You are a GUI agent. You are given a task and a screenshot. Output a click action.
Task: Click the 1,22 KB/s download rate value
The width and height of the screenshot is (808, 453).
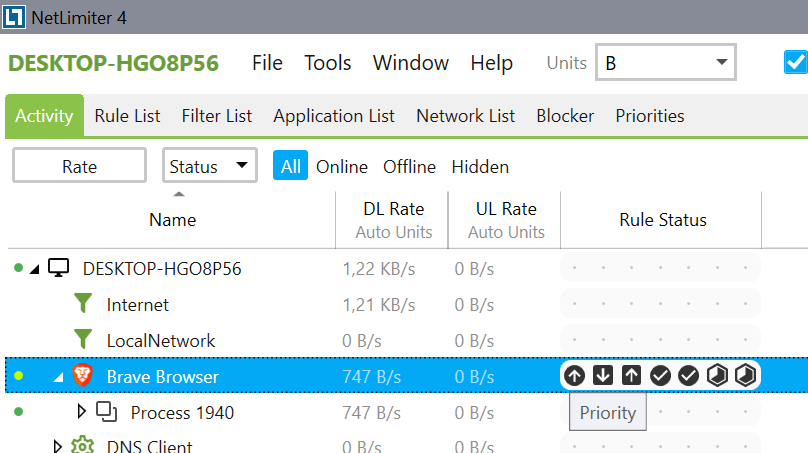coord(379,269)
